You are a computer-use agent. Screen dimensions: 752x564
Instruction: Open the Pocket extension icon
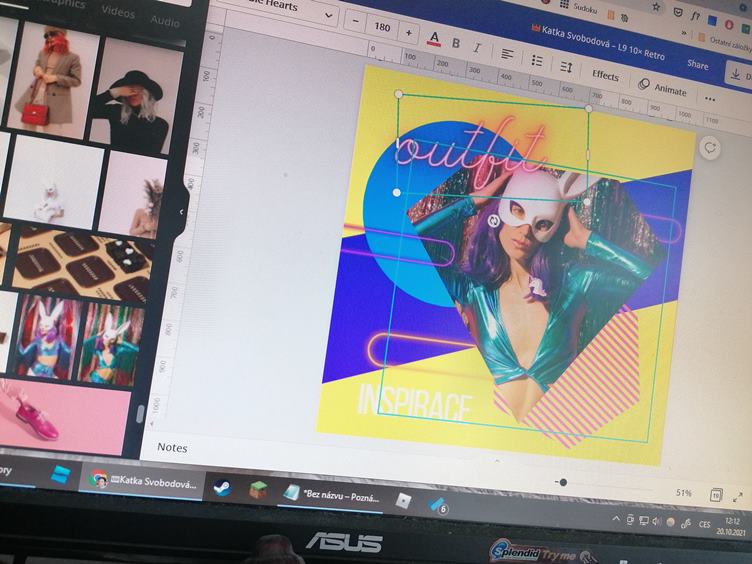pyautogui.click(x=678, y=12)
